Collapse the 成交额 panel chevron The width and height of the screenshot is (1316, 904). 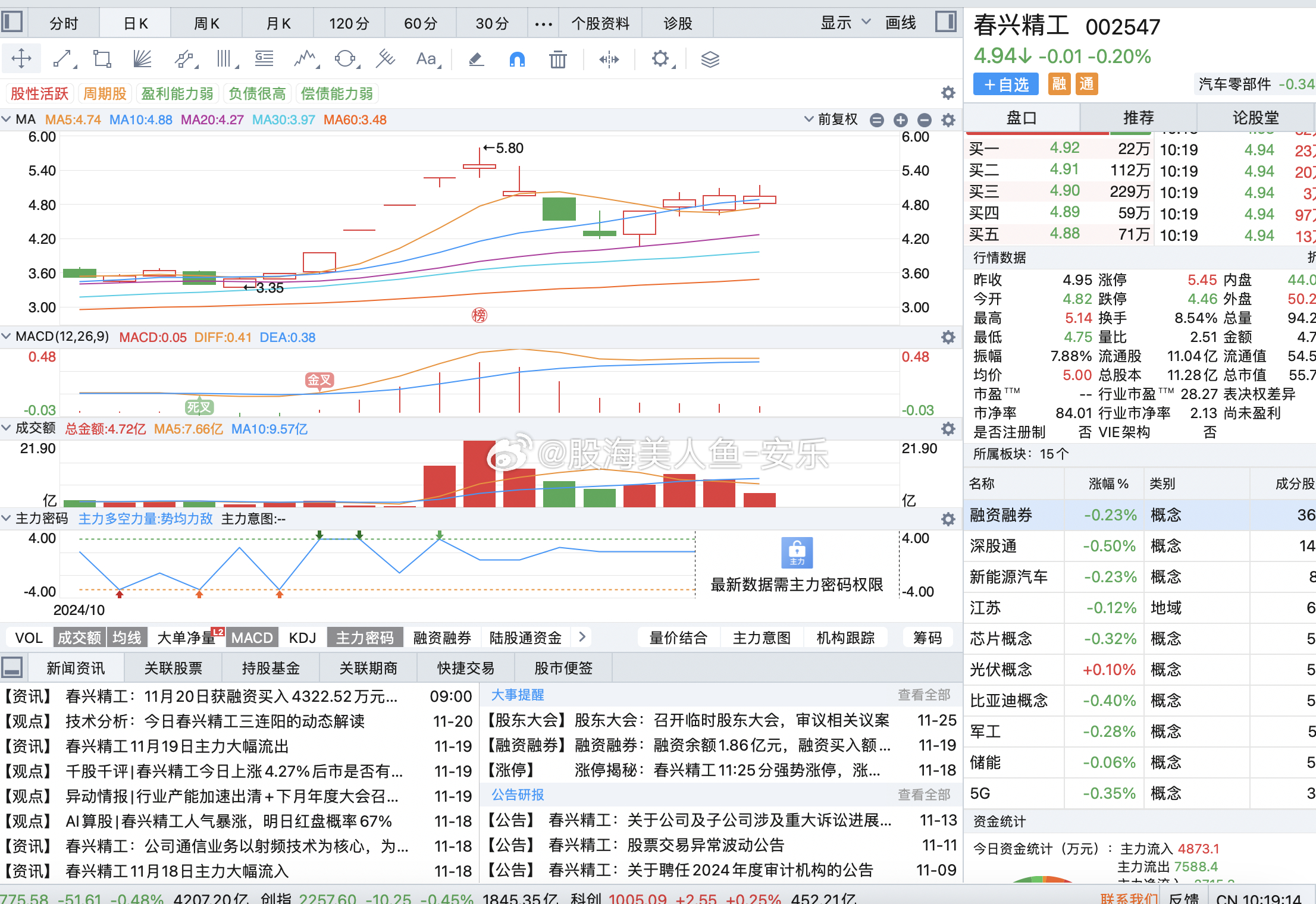click(x=7, y=428)
